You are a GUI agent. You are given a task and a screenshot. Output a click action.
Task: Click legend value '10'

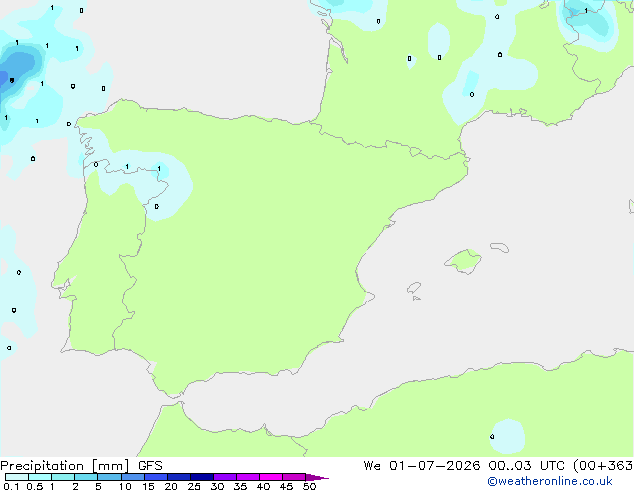tap(125, 486)
